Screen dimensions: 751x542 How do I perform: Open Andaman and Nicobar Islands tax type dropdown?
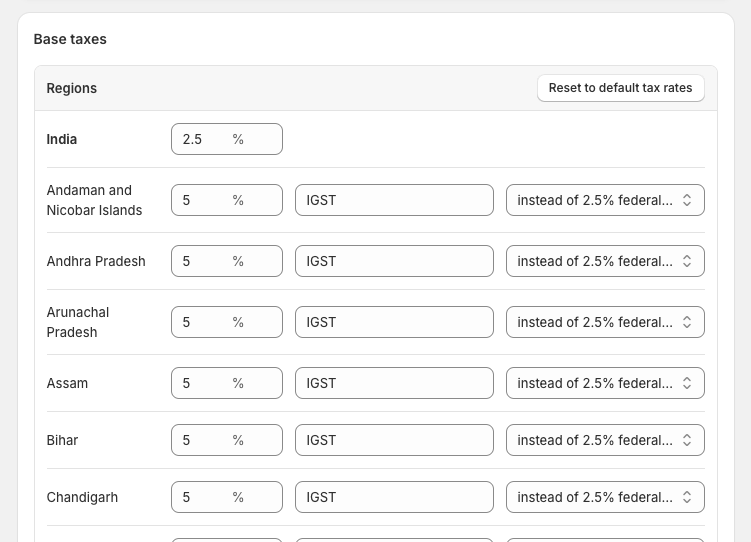point(604,200)
